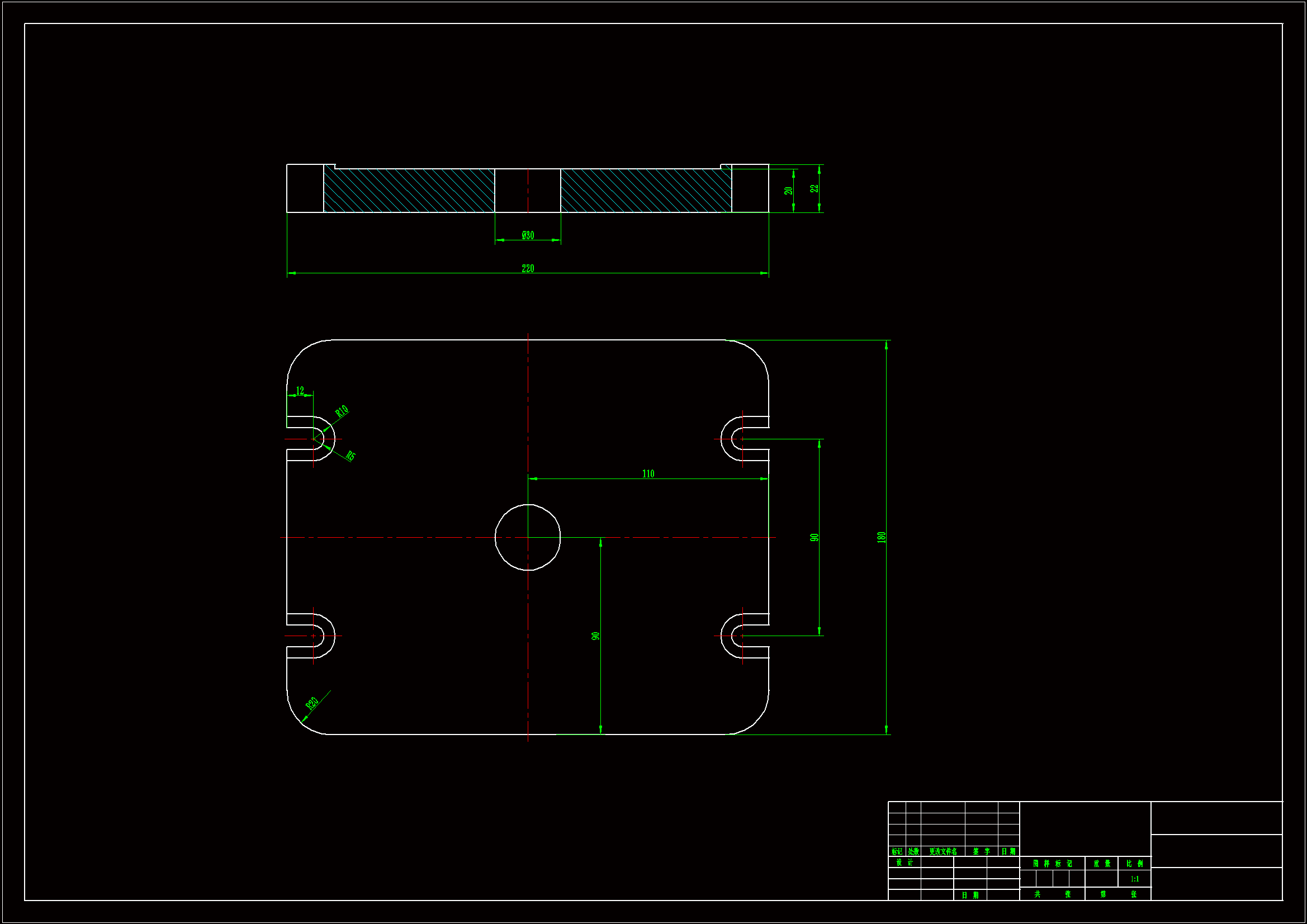The width and height of the screenshot is (1307, 924).
Task: Select the R20 corner radius label
Action: (311, 704)
